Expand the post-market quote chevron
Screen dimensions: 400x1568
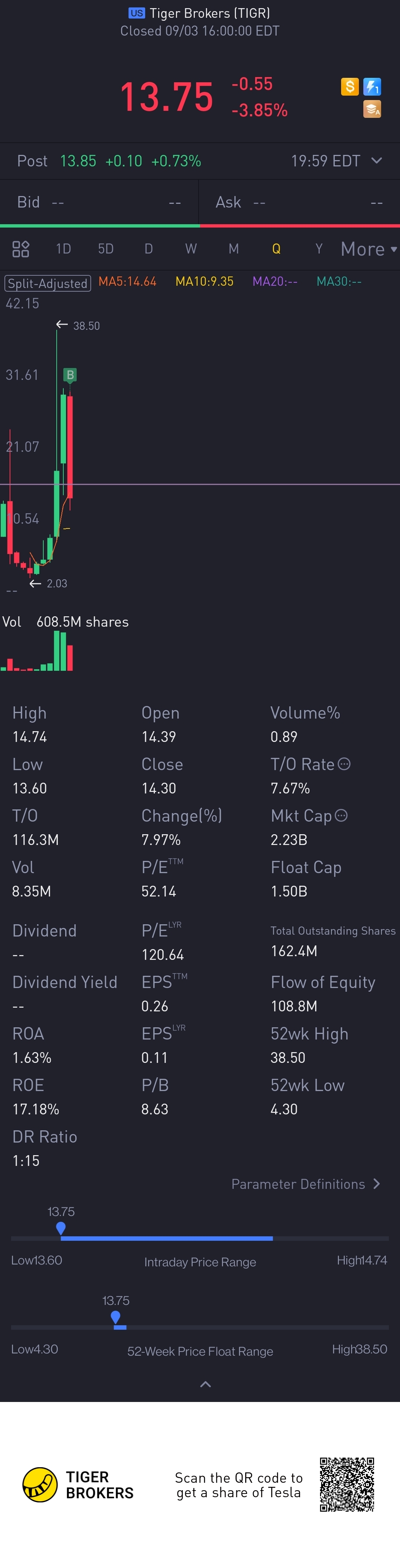coord(377,161)
